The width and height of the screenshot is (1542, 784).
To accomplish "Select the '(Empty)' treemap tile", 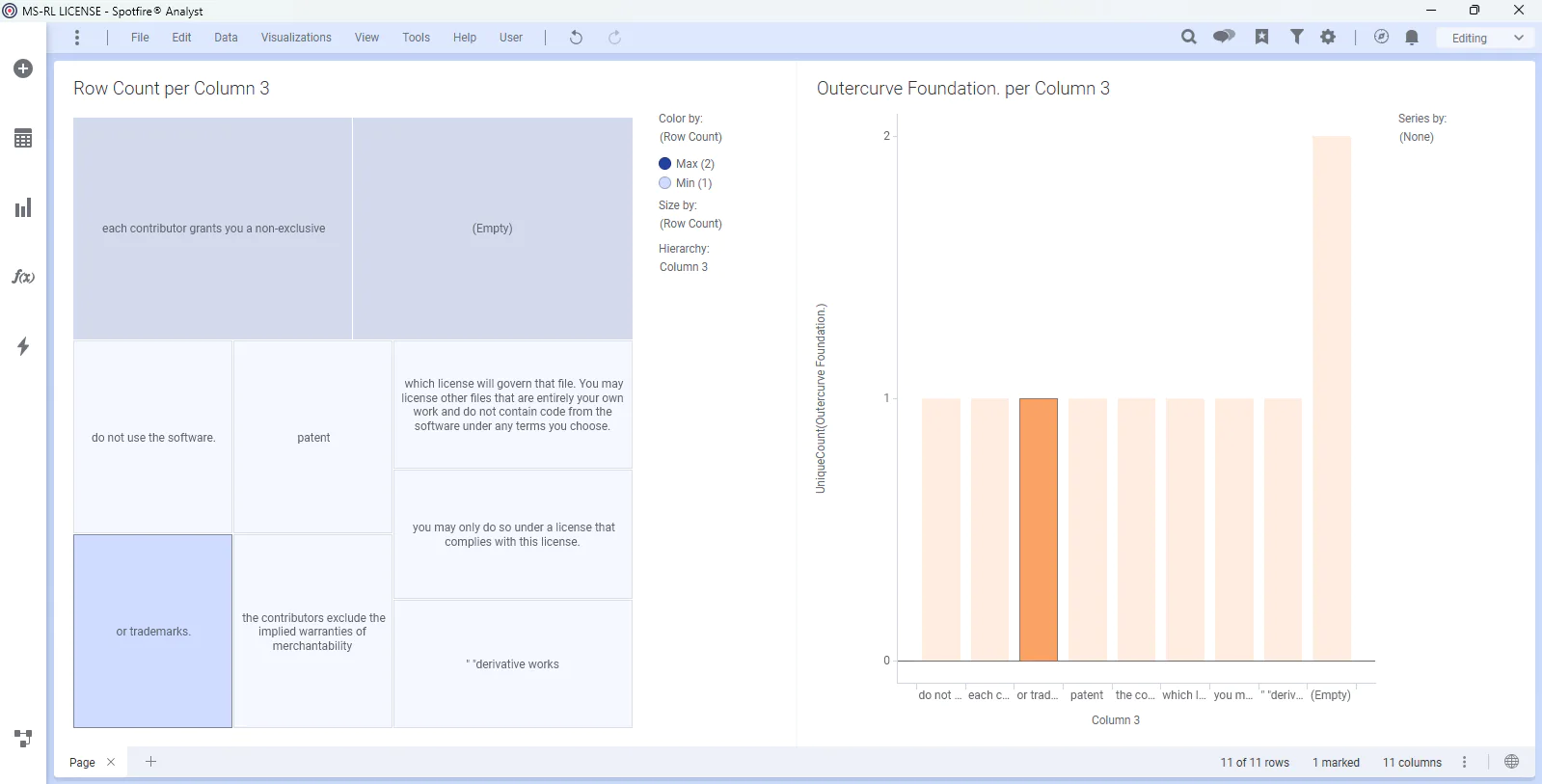I will click(x=493, y=229).
